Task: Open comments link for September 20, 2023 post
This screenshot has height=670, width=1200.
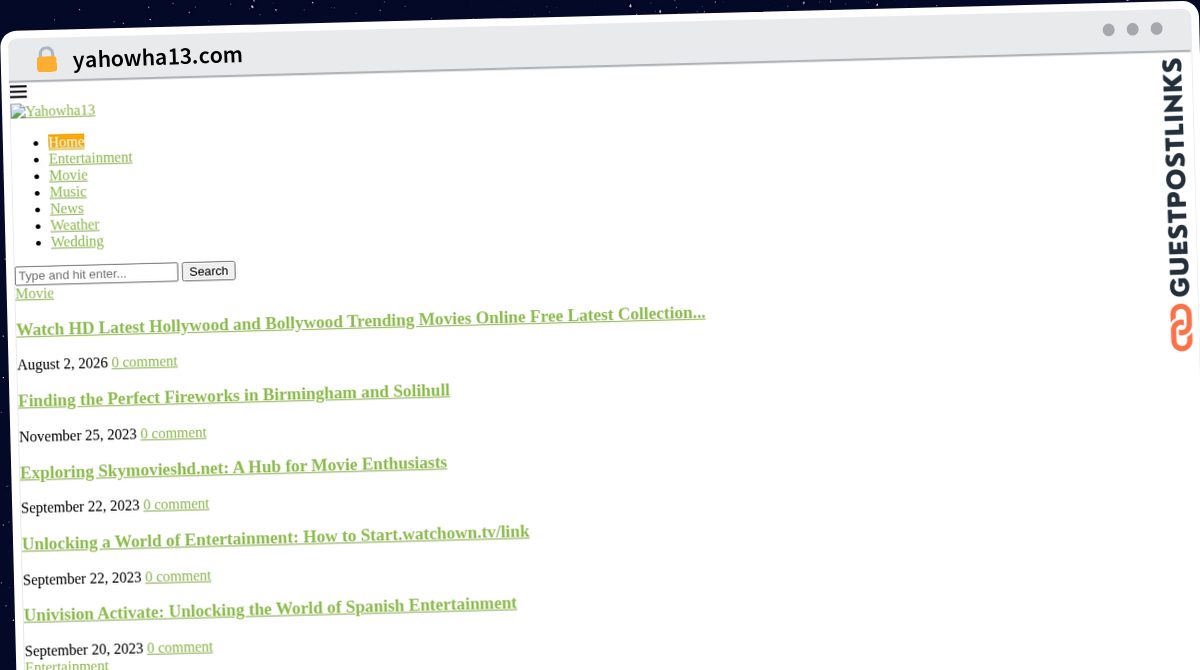Action: 181,648
